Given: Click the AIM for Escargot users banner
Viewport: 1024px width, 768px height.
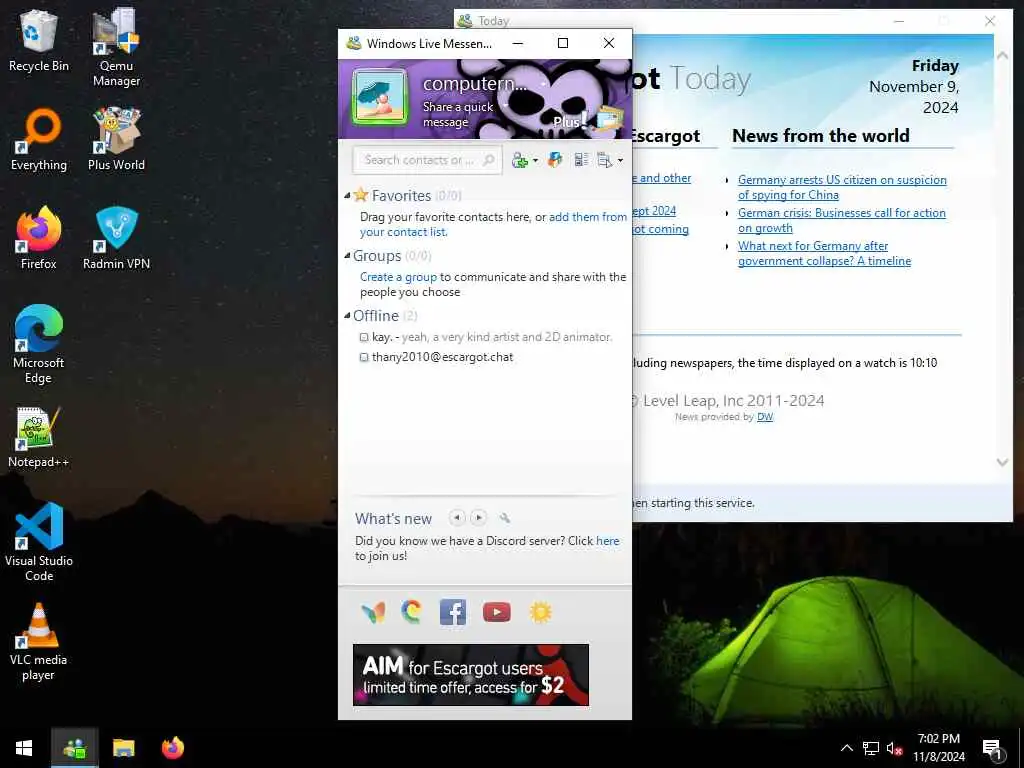Looking at the screenshot, I should (471, 675).
